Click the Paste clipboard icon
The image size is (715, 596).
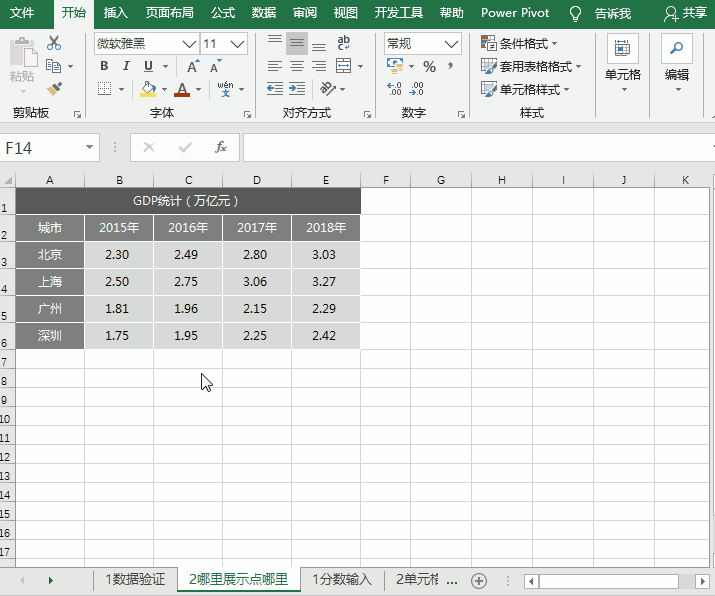(22, 52)
